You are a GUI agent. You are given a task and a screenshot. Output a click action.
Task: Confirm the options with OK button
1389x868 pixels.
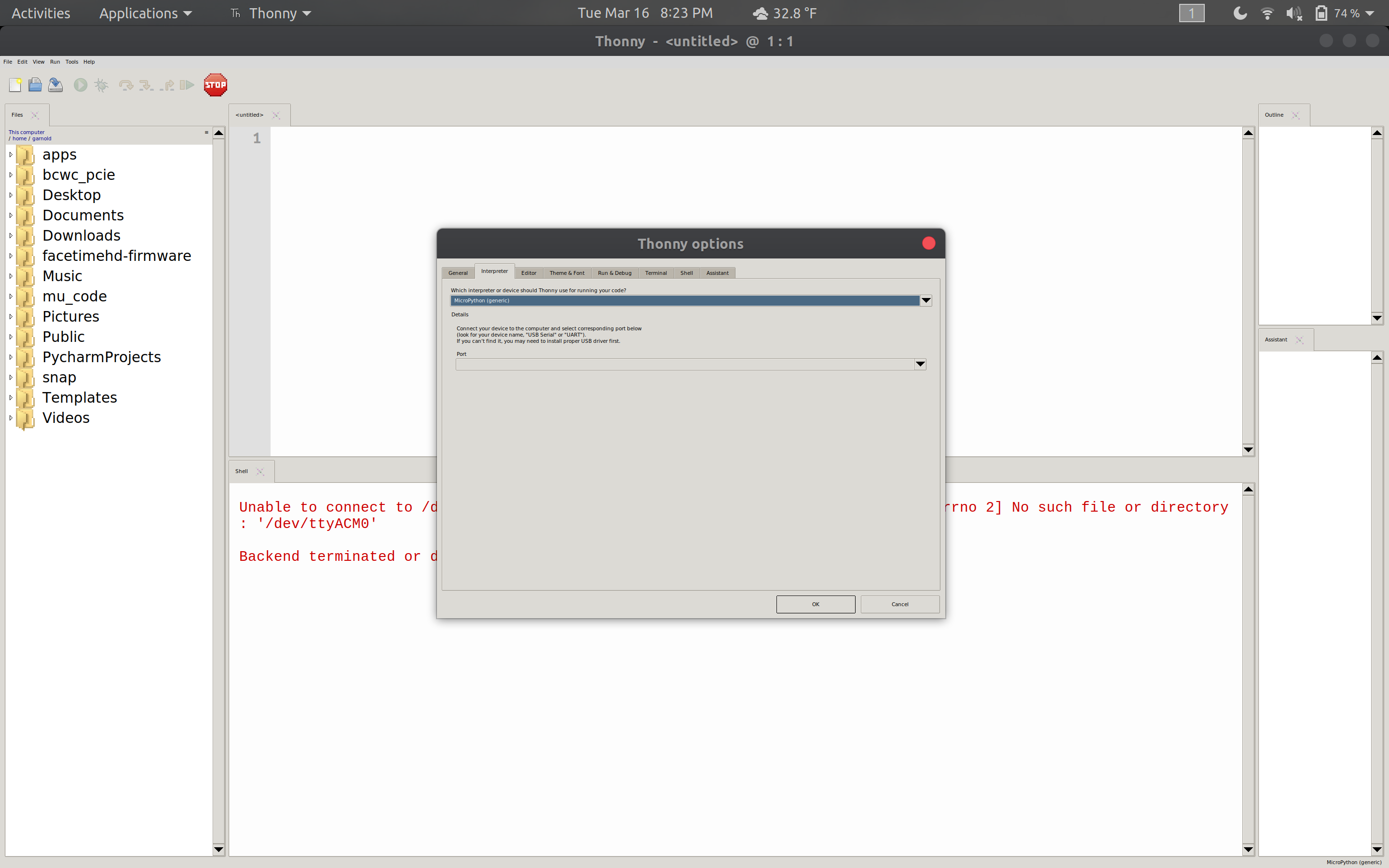pos(816,604)
